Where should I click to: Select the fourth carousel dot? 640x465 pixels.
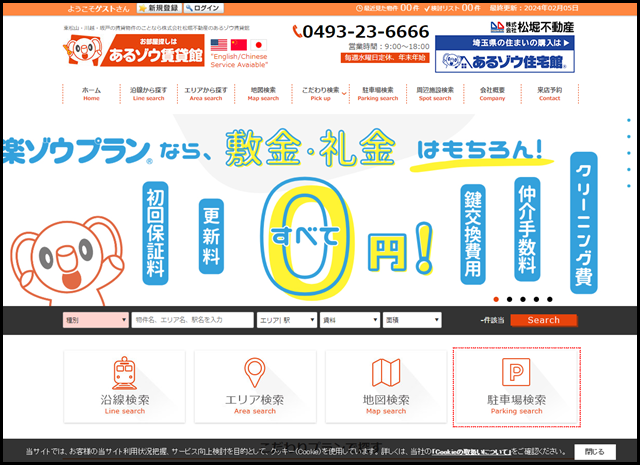pyautogui.click(x=536, y=299)
